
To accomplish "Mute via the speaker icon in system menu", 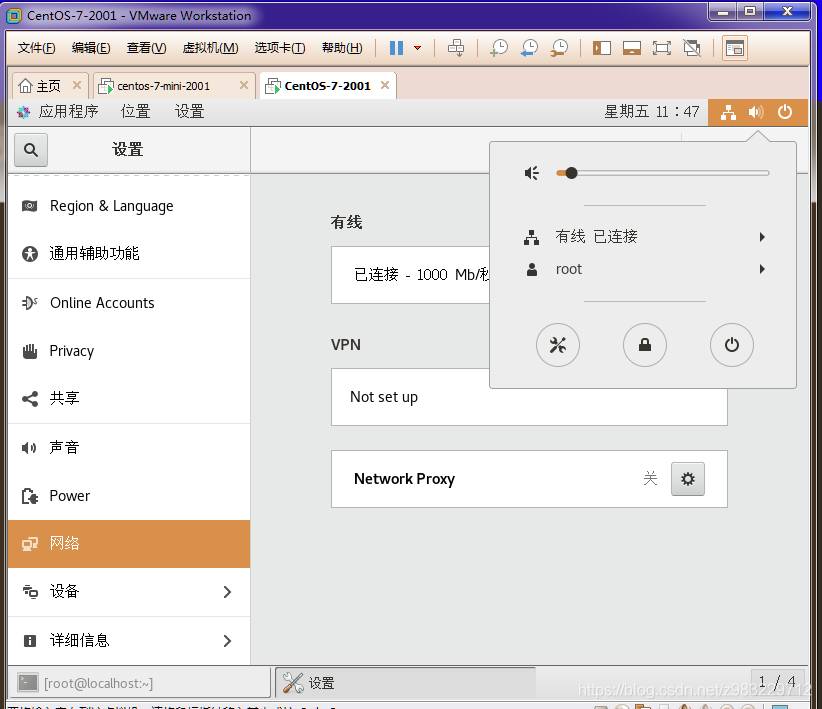I will 532,173.
